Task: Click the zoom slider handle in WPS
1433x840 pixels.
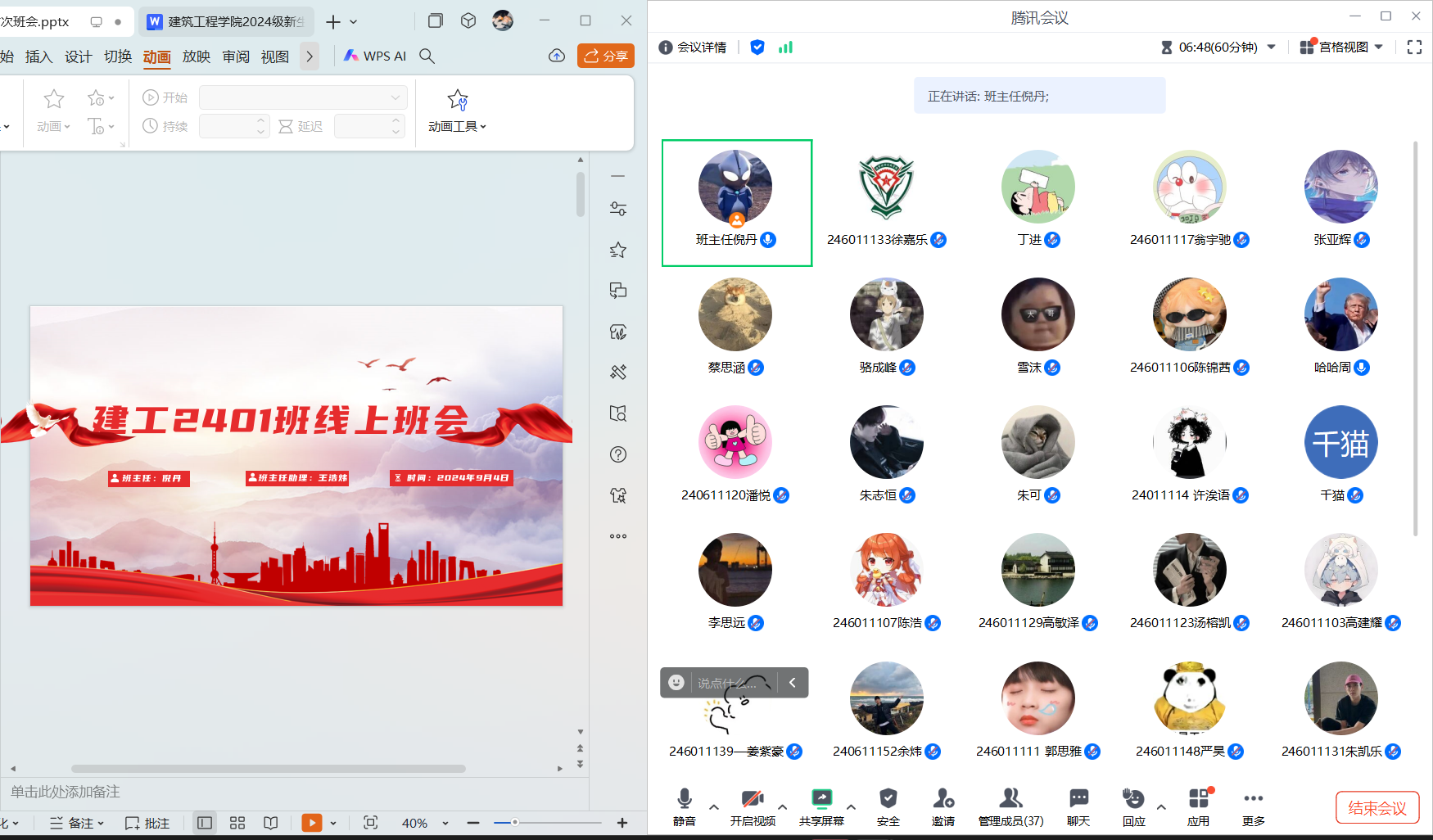Action: pos(515,822)
